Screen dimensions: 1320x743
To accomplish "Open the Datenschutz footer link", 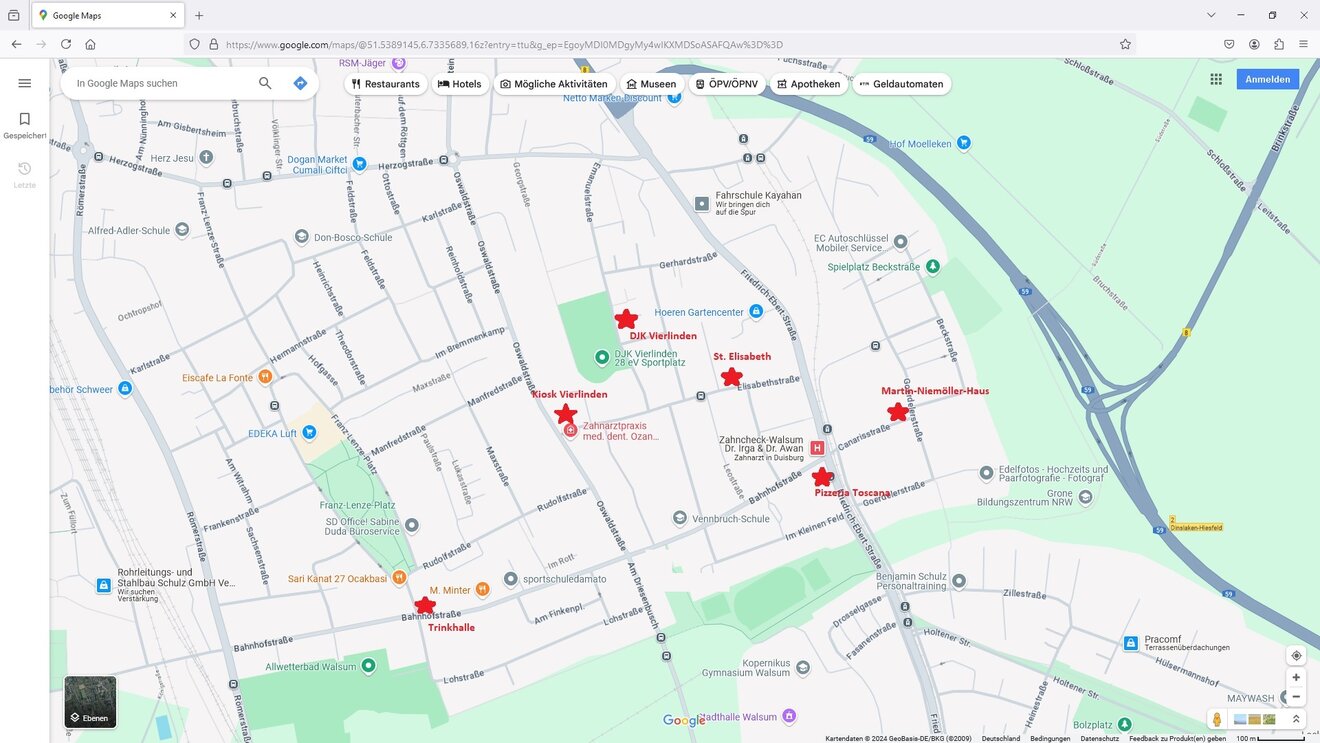I will [1099, 738].
